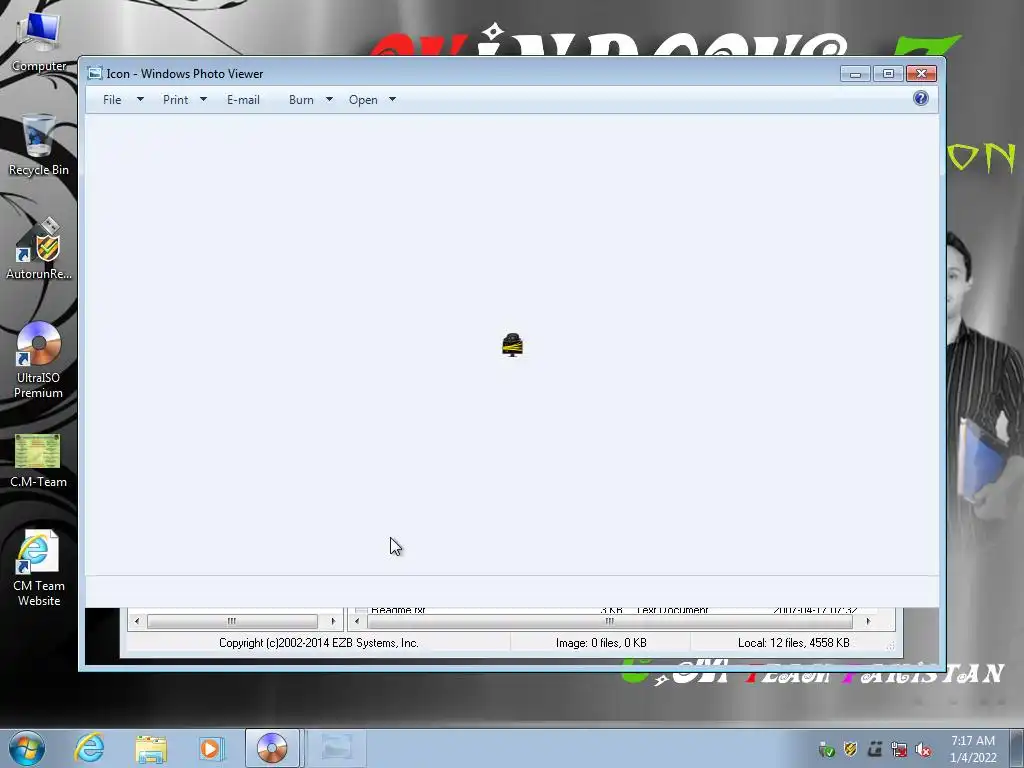Click the displayed ninja icon image

click(x=513, y=345)
